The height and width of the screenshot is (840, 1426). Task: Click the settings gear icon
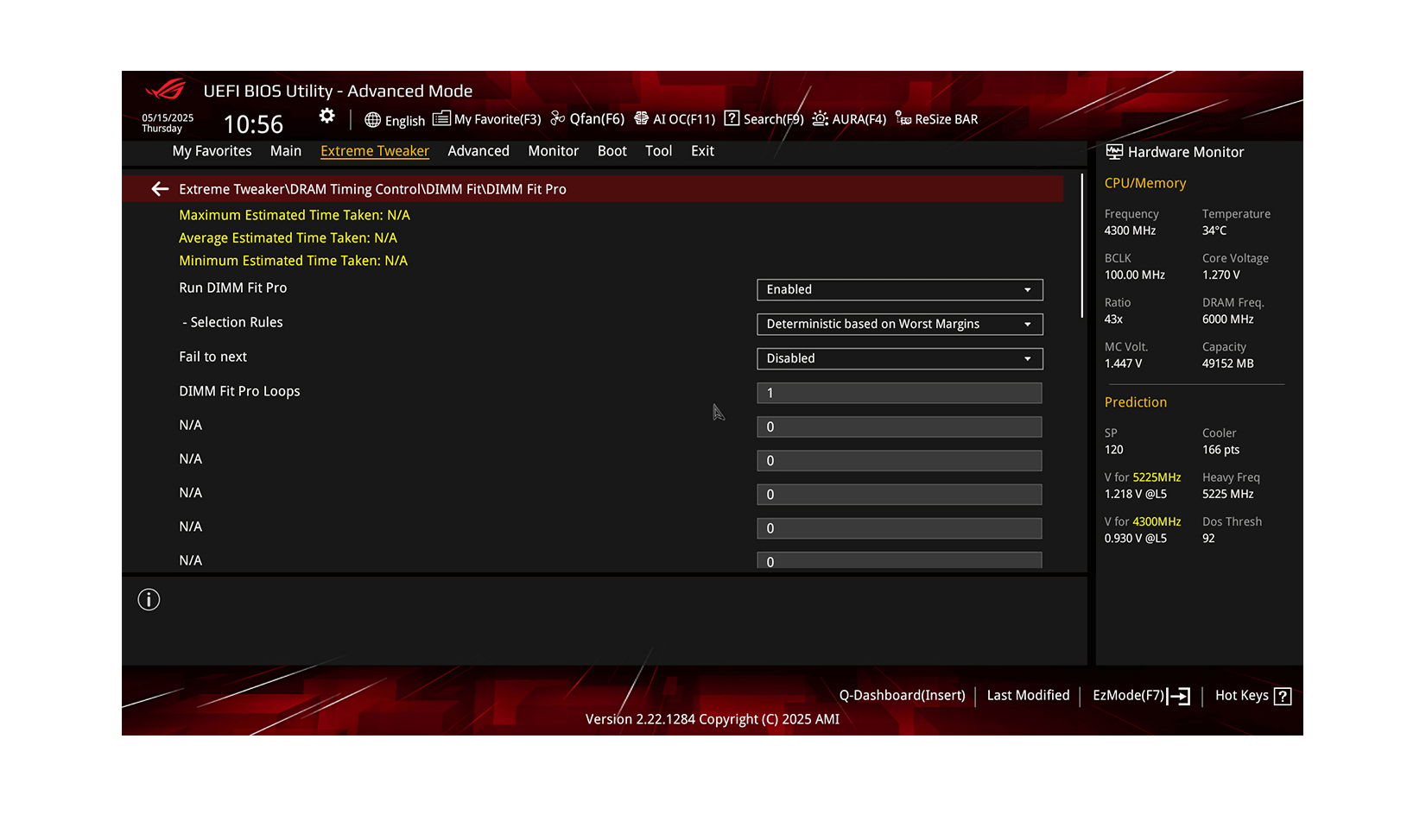[x=326, y=115]
